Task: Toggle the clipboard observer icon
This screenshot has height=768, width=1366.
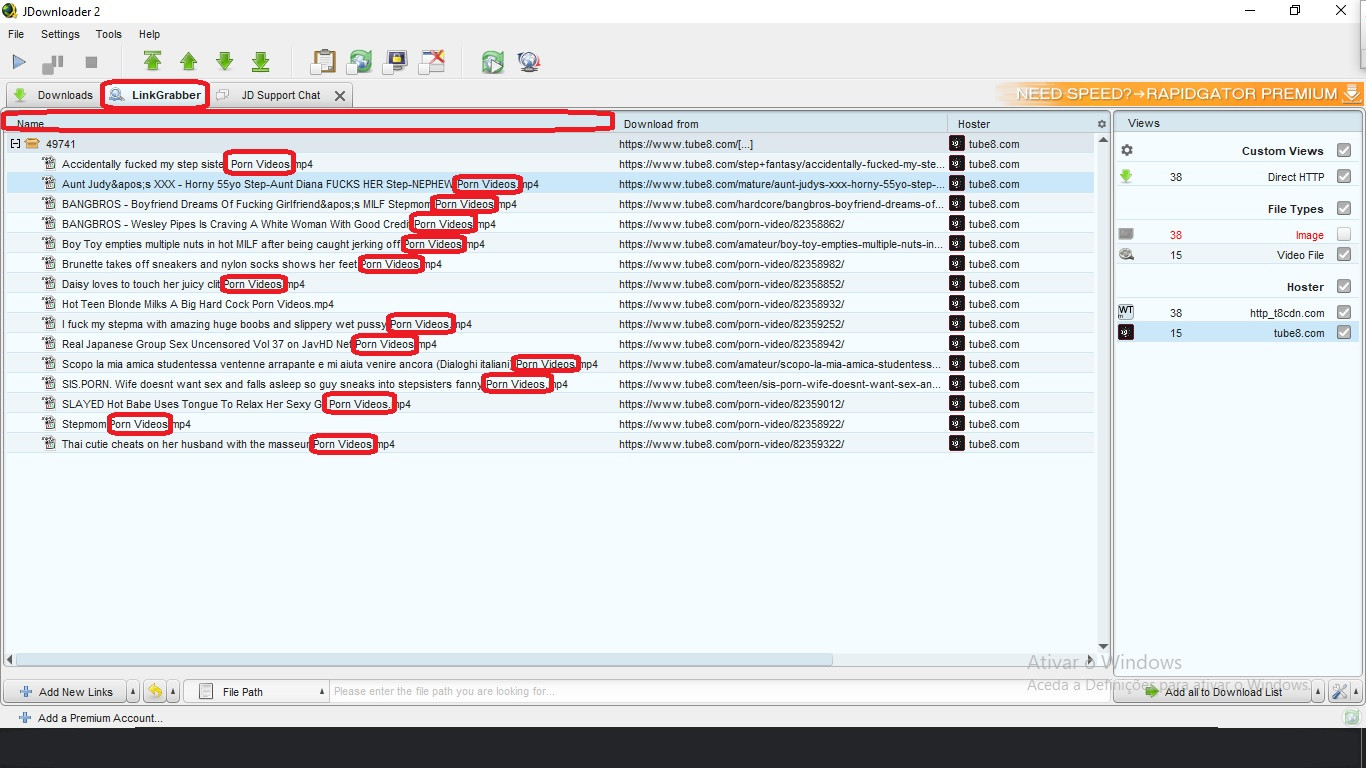Action: [x=324, y=62]
